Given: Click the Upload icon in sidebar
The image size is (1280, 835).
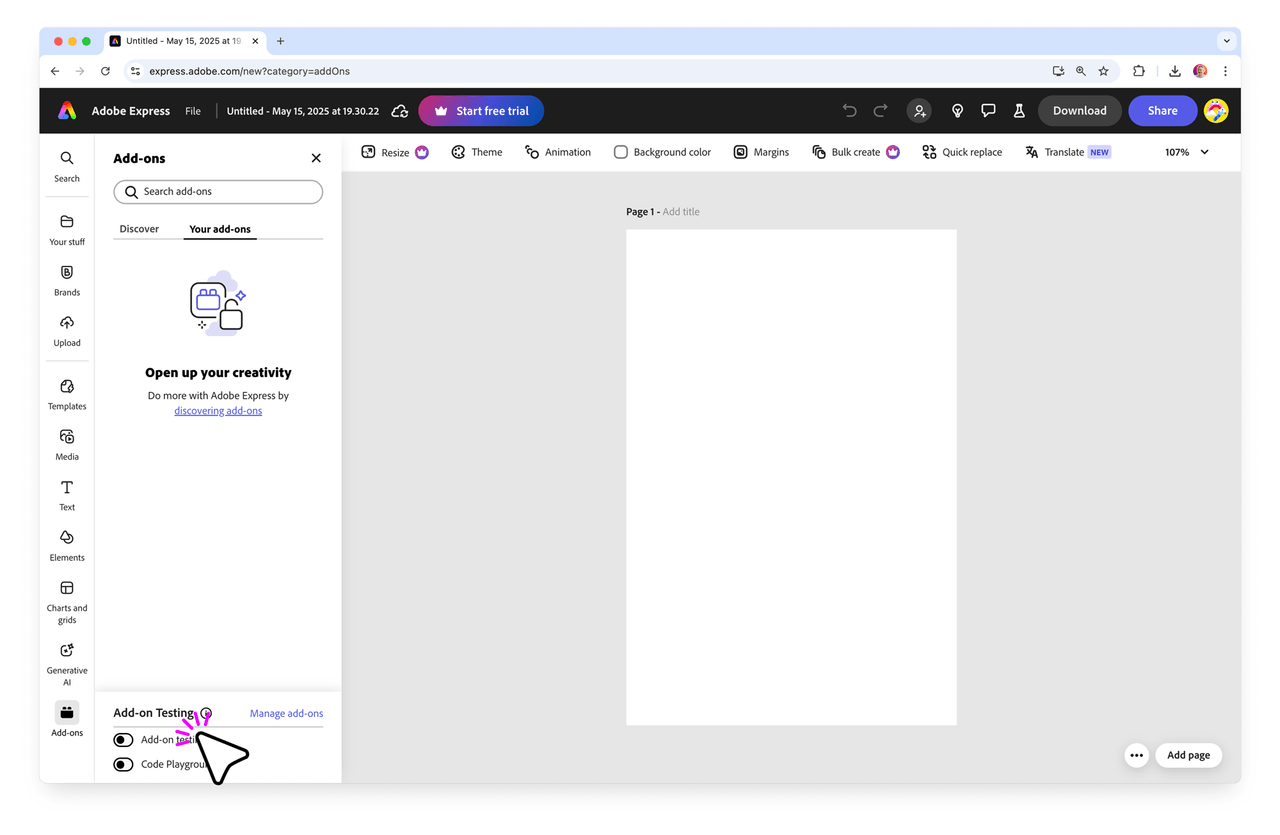Looking at the screenshot, I should pyautogui.click(x=67, y=330).
